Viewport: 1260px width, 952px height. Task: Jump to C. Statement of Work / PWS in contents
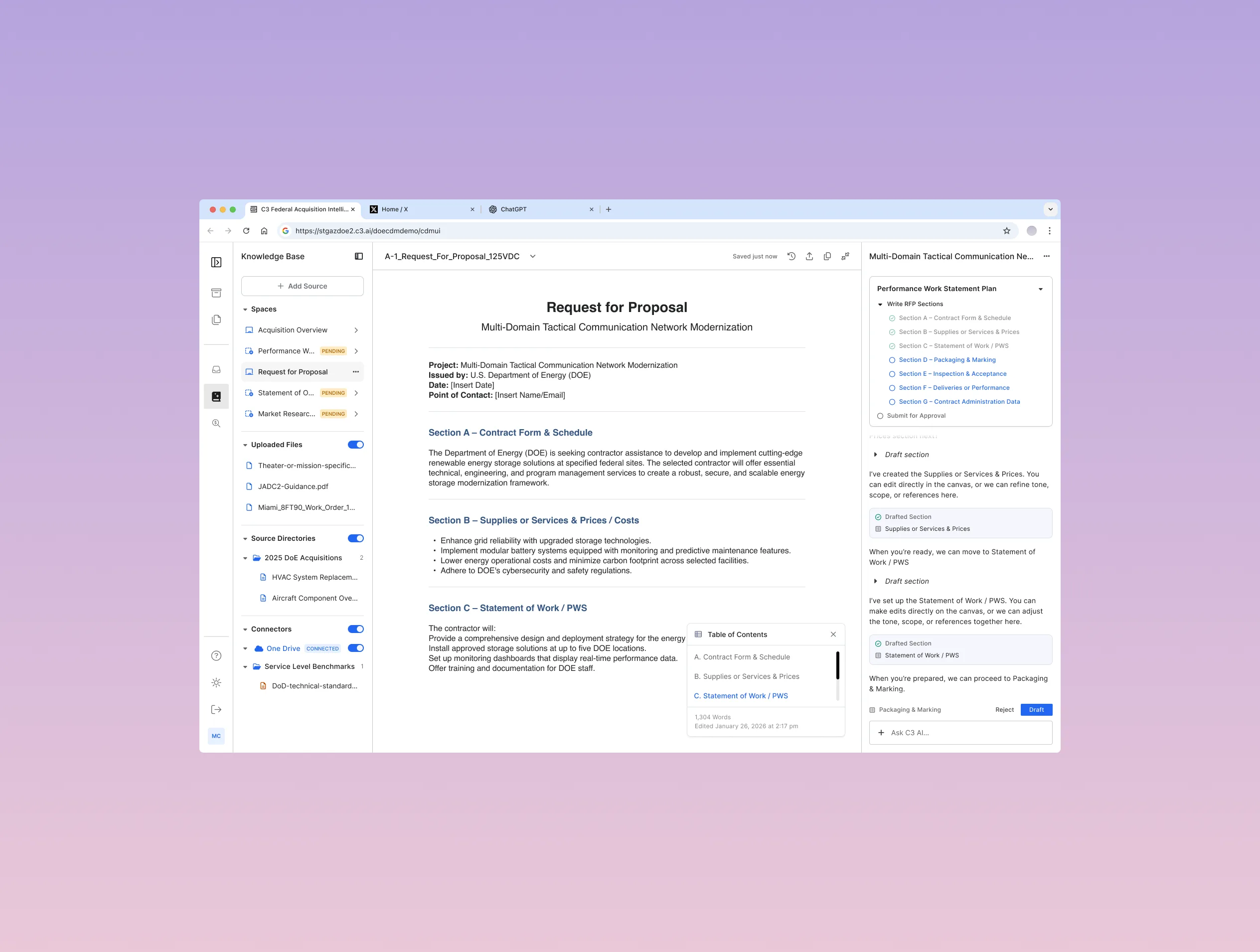(x=741, y=696)
